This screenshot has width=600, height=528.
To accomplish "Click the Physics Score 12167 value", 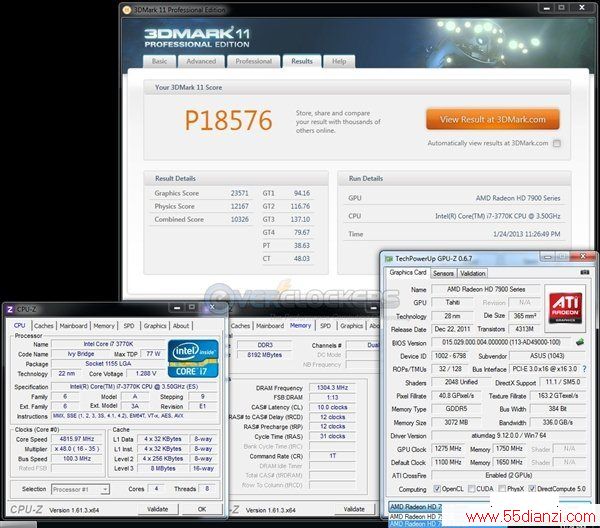I will click(240, 206).
